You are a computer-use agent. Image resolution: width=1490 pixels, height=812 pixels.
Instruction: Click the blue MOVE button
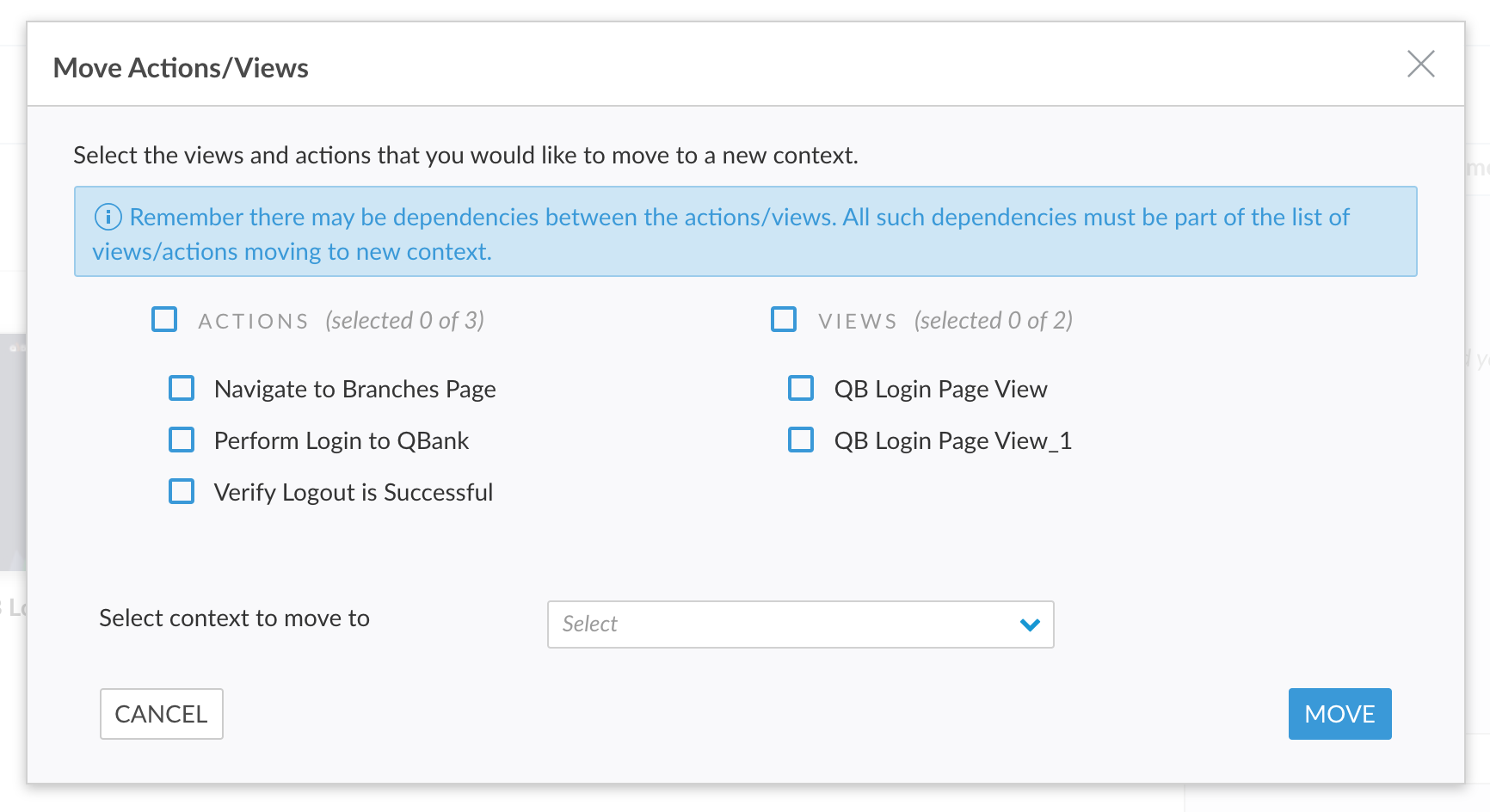pyautogui.click(x=1339, y=714)
